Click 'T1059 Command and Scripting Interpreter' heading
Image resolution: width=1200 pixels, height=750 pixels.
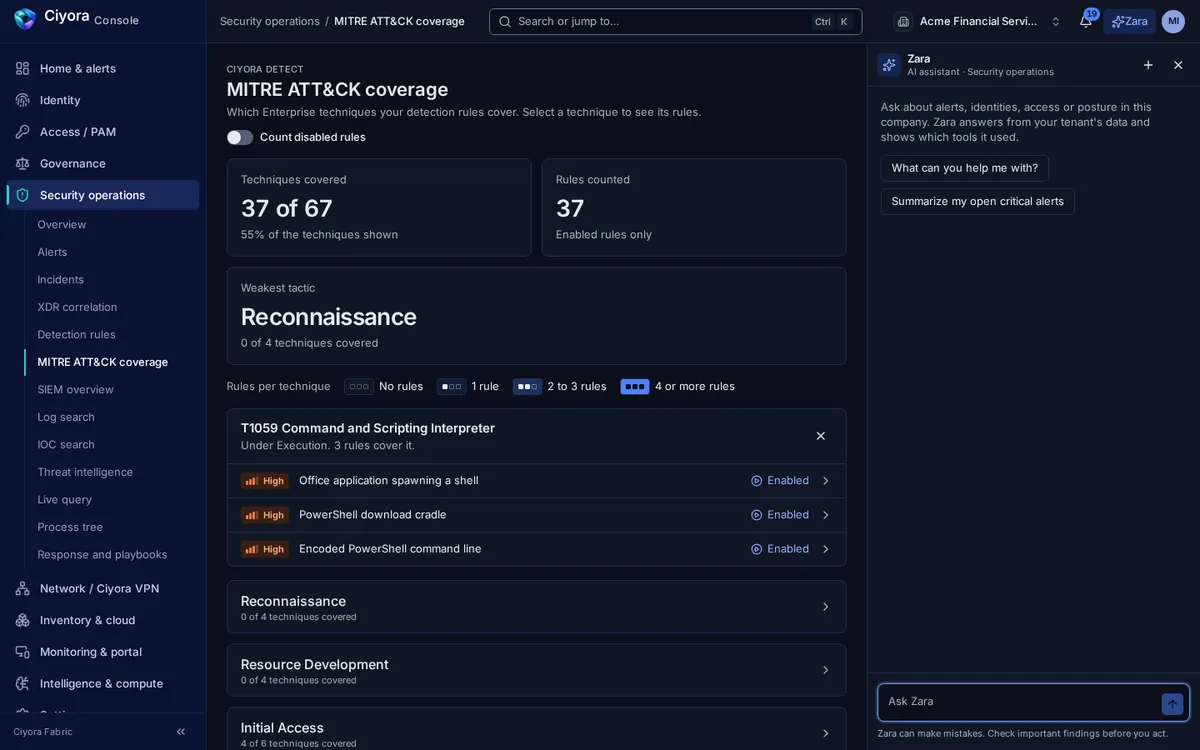pyautogui.click(x=368, y=428)
